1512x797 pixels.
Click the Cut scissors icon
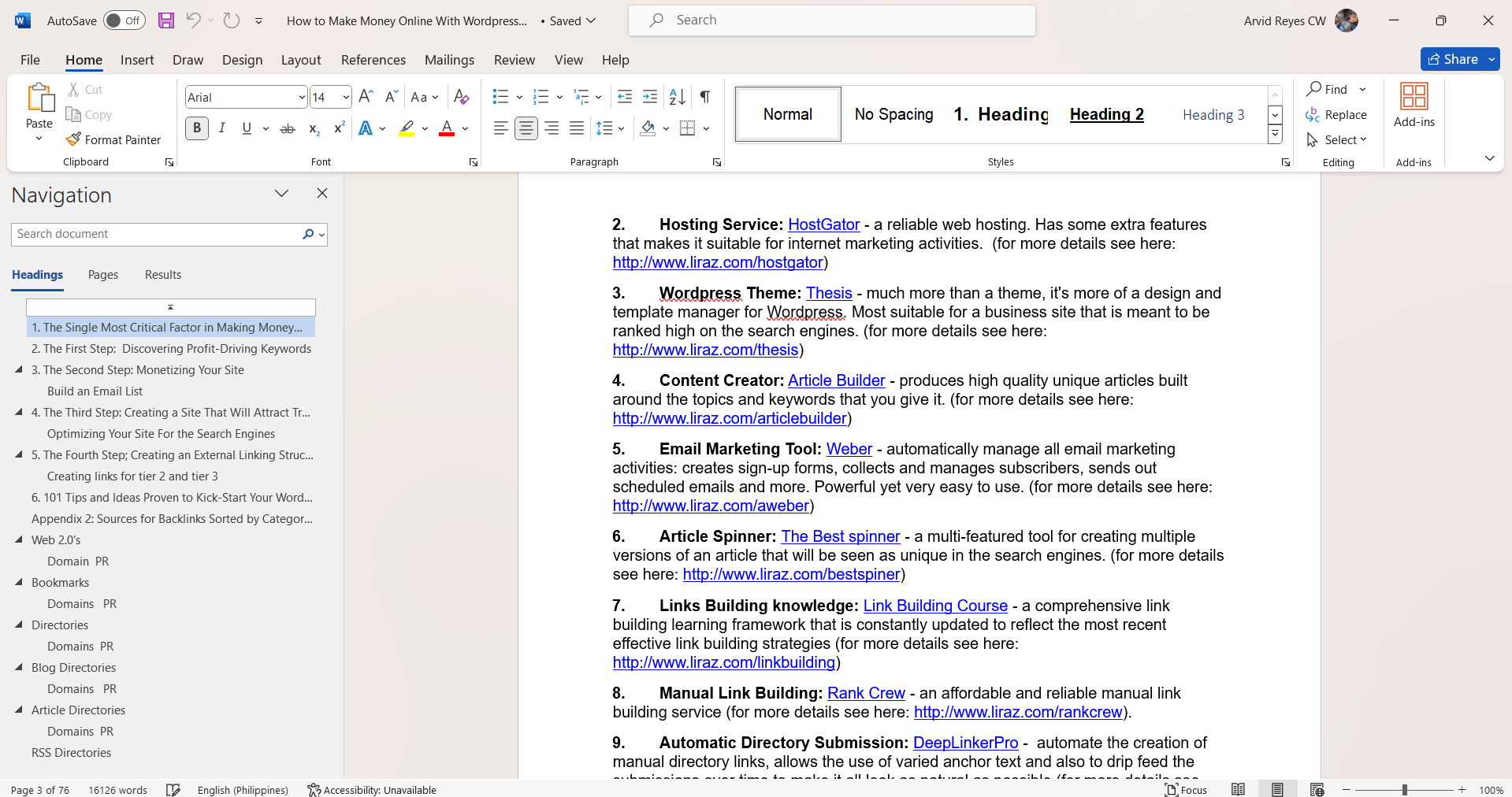pos(73,89)
